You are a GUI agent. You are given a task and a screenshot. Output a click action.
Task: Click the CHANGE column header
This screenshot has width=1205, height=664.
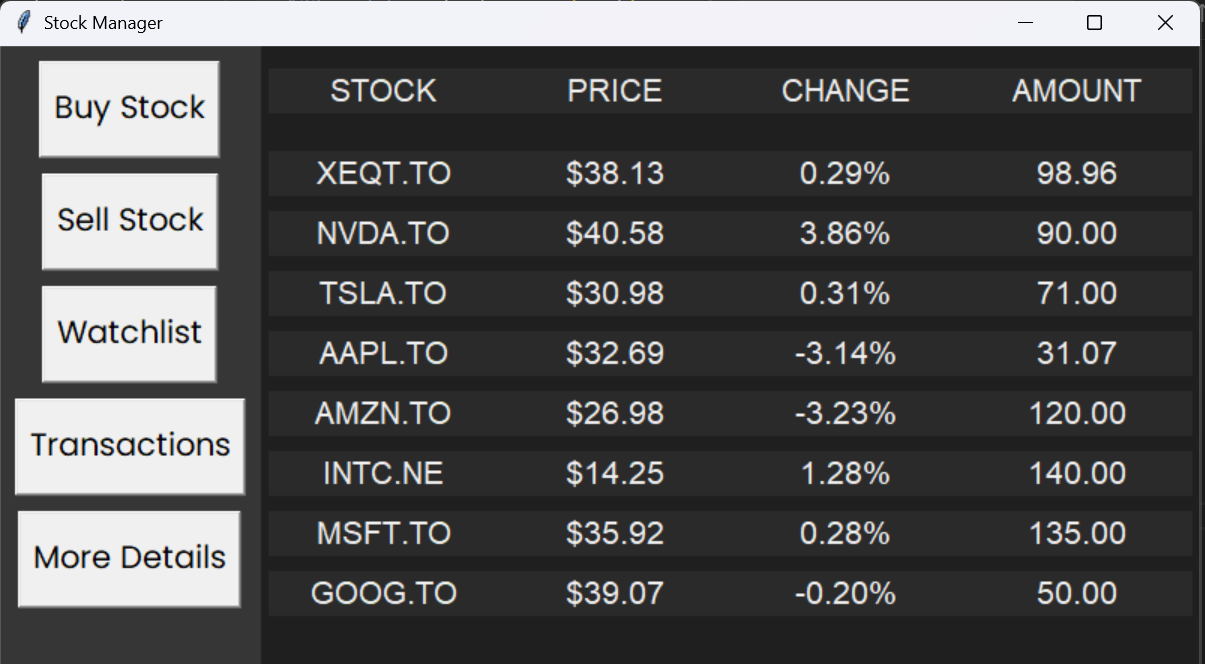pyautogui.click(x=846, y=91)
